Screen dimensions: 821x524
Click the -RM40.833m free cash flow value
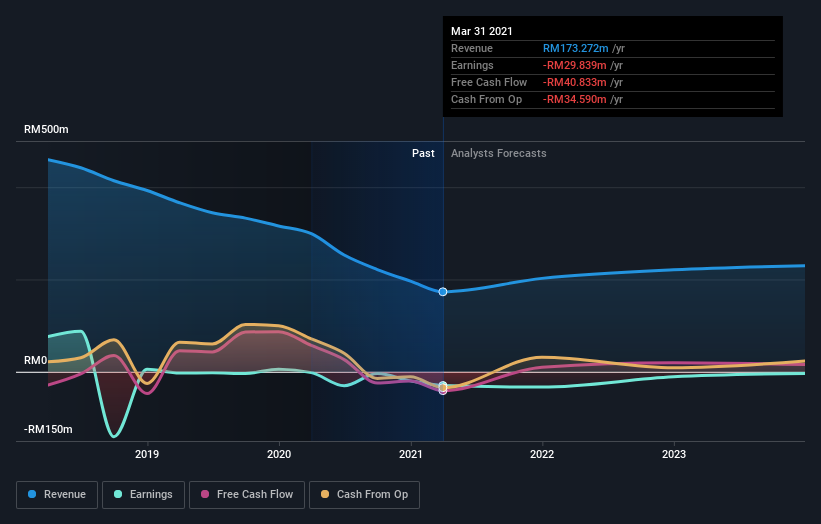tap(574, 82)
